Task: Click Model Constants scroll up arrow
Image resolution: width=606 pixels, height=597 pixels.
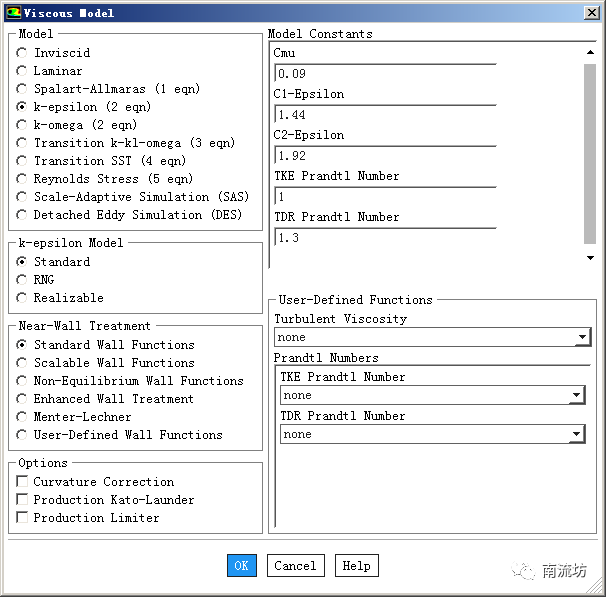Action: click(590, 52)
